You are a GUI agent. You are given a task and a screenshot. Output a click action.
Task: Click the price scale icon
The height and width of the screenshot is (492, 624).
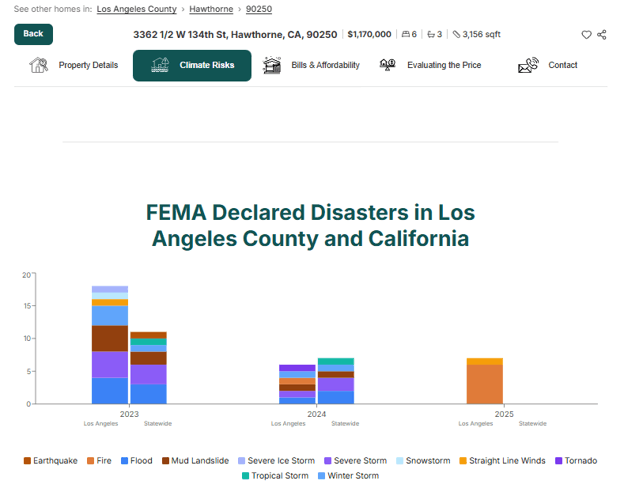[387, 64]
